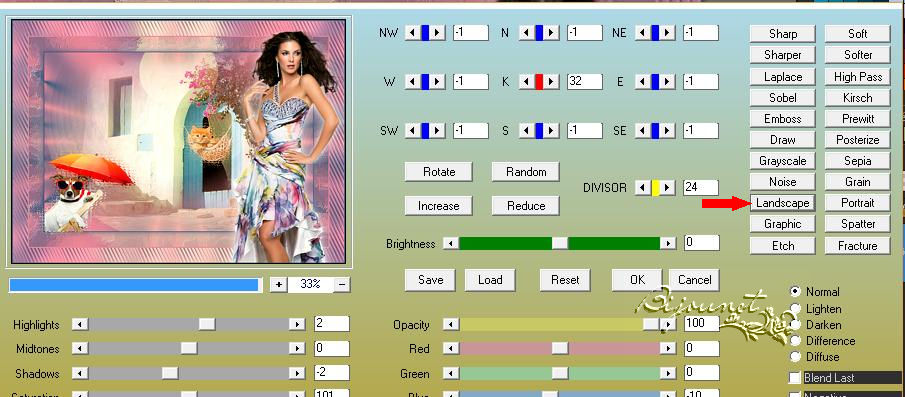Image resolution: width=905 pixels, height=397 pixels.
Task: Click the zoom out minus button
Action: pos(342,284)
